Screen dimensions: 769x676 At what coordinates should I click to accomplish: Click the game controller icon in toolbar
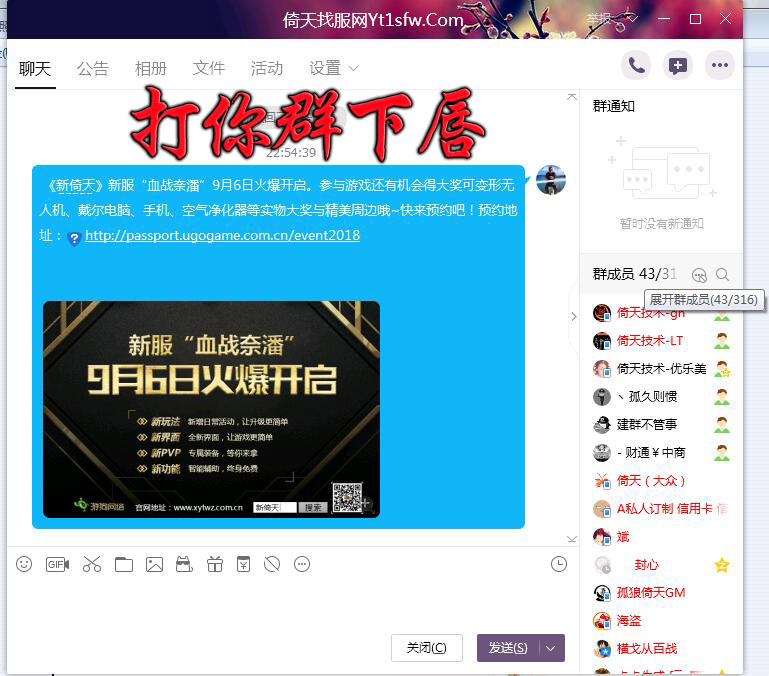click(184, 564)
